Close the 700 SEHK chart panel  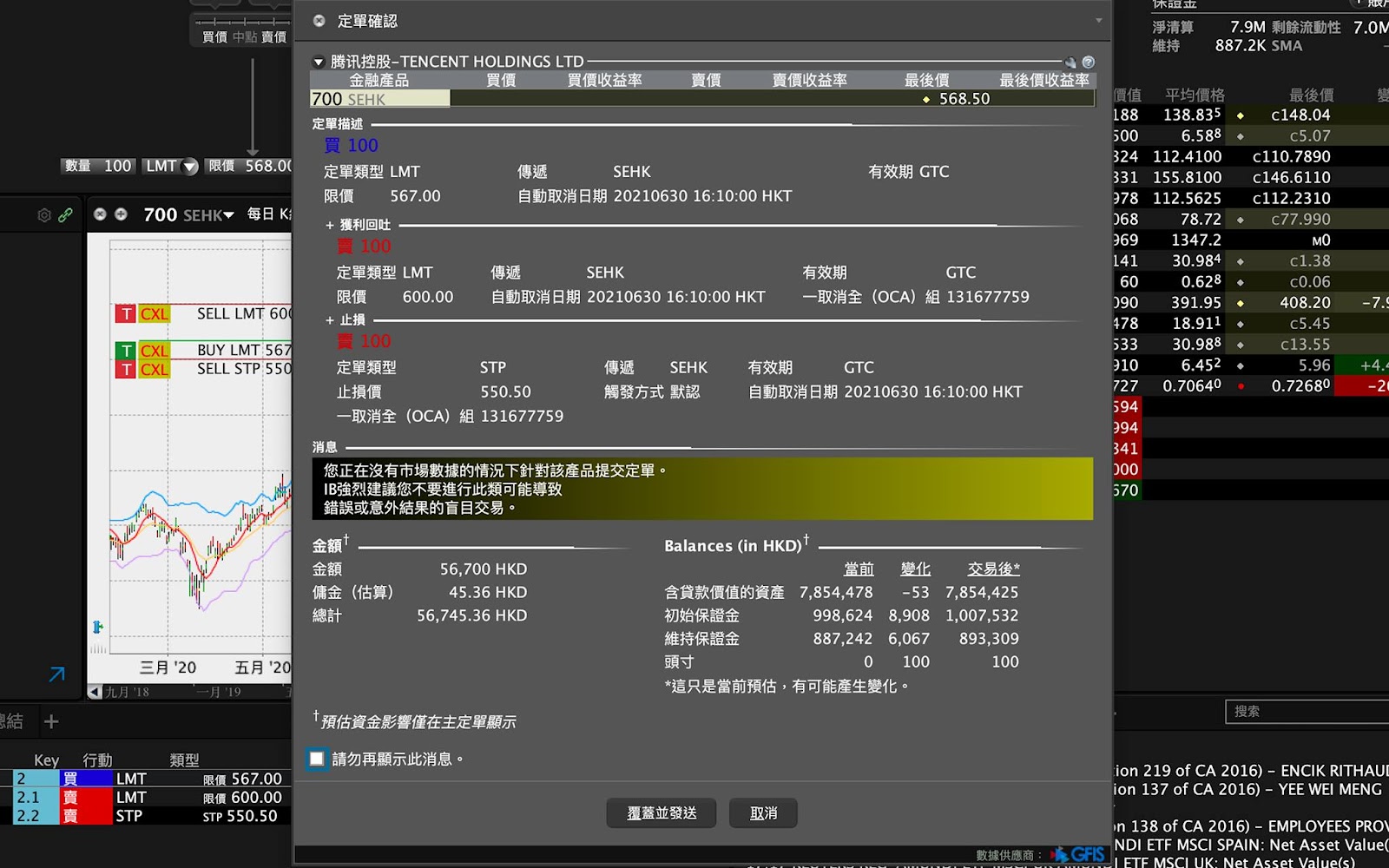click(100, 214)
